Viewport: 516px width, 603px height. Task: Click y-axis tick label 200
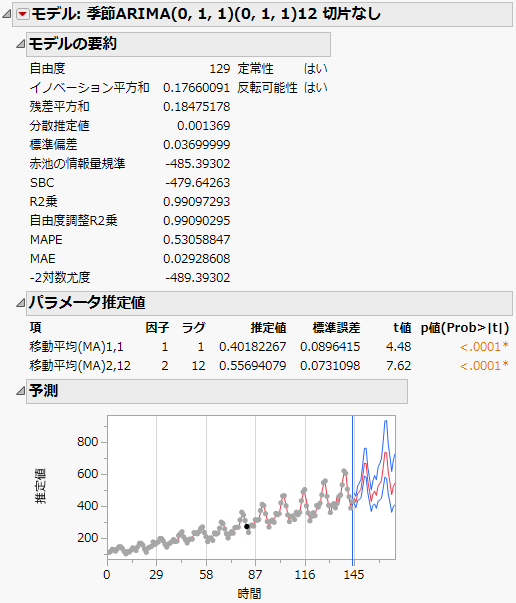pos(88,538)
